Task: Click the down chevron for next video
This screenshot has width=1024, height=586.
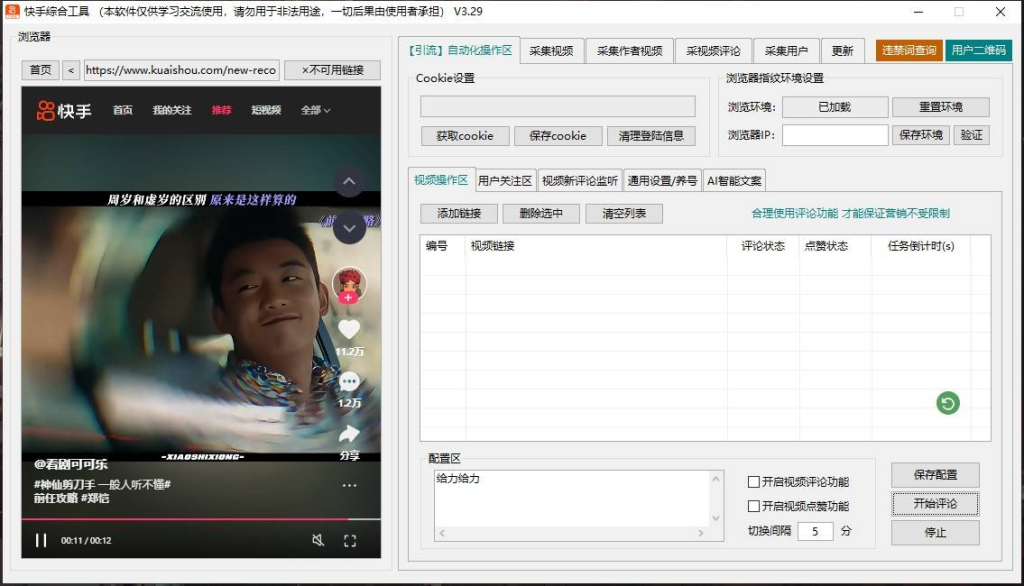Action: click(x=349, y=228)
